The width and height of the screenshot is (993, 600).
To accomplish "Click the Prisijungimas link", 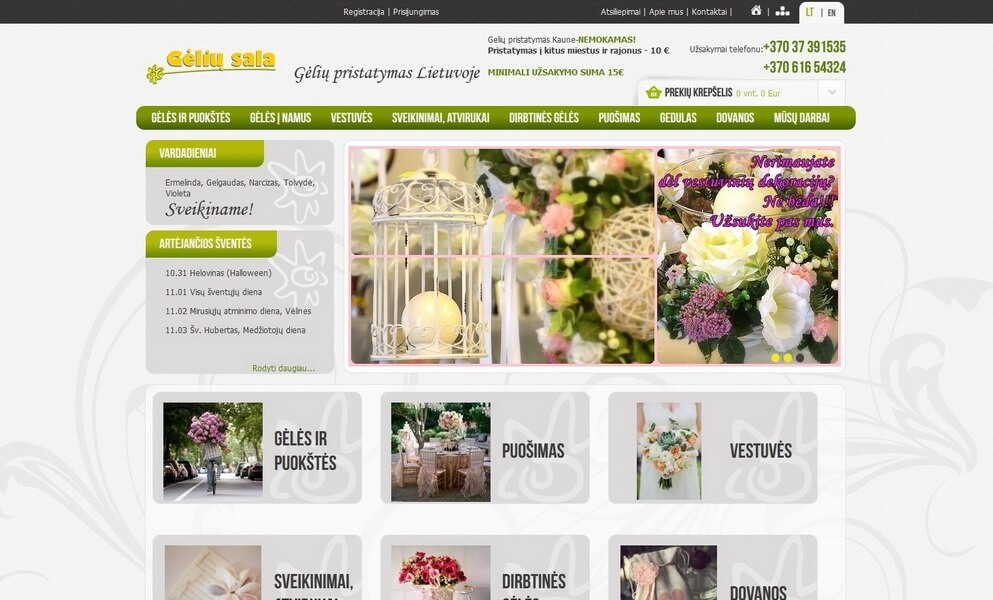I will coord(415,12).
